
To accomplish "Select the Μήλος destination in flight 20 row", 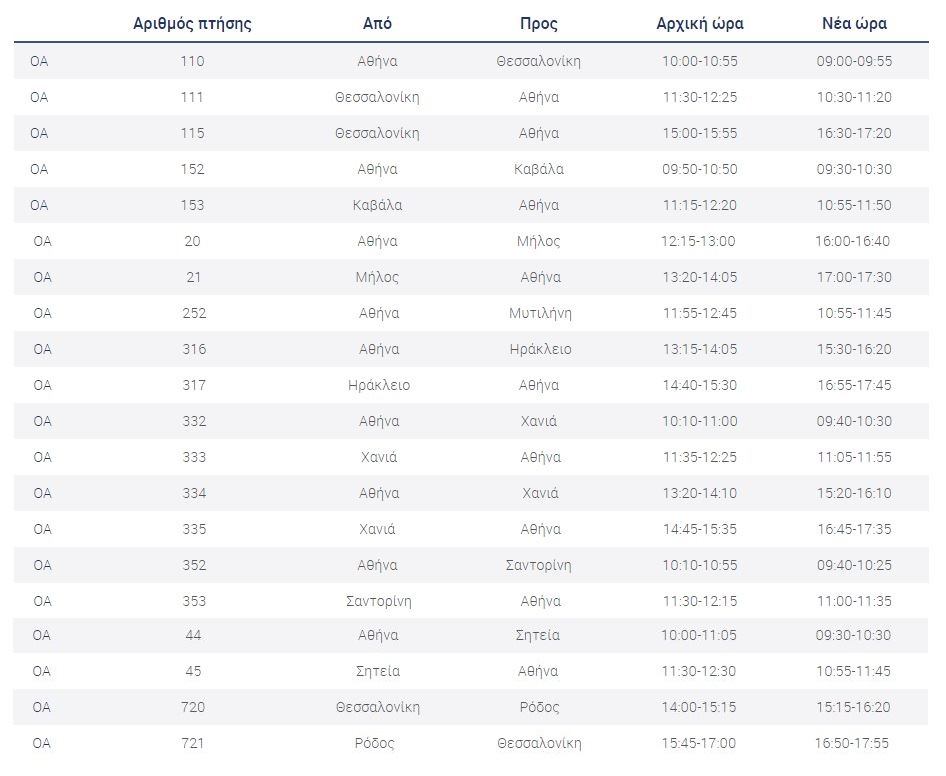I will pos(538,241).
